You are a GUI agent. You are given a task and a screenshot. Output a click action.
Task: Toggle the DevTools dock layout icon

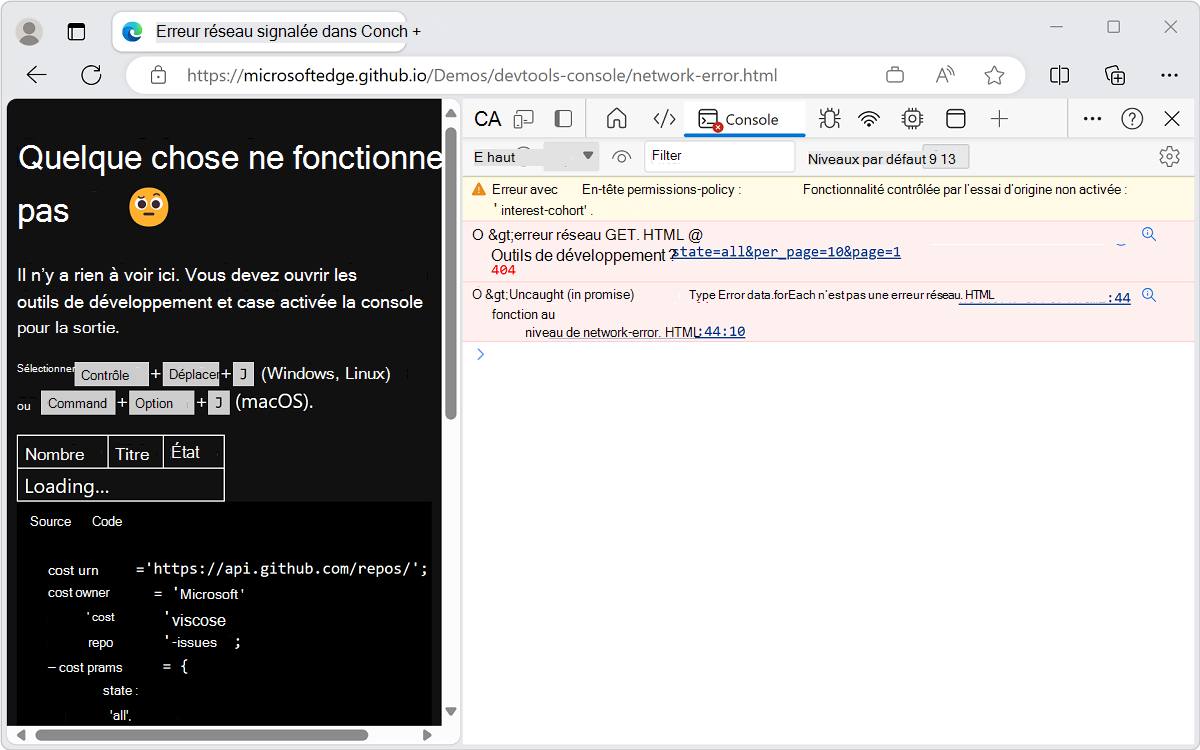pyautogui.click(x=563, y=118)
